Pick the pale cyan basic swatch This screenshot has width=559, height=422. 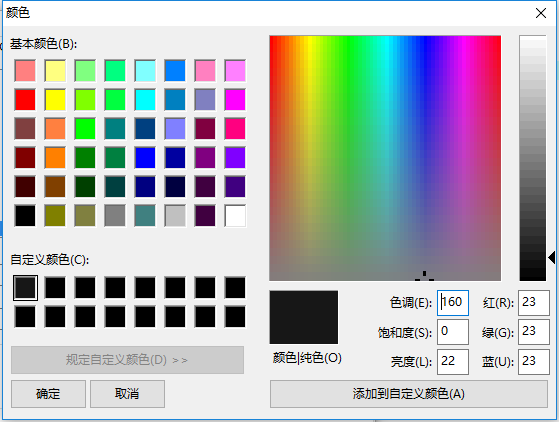click(x=145, y=71)
